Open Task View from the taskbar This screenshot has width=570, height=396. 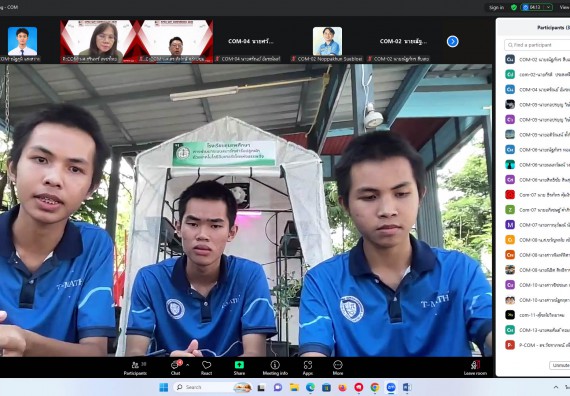point(261,388)
